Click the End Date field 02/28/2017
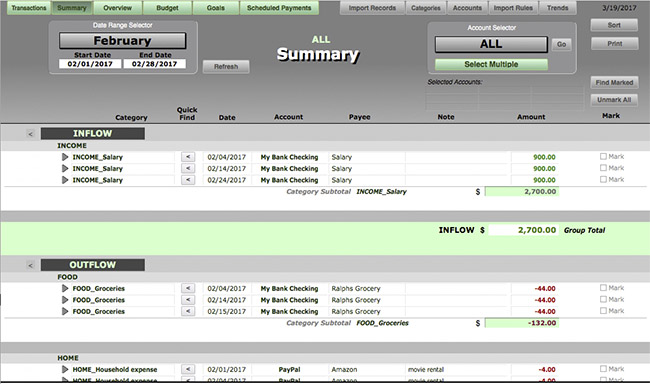 [154, 64]
